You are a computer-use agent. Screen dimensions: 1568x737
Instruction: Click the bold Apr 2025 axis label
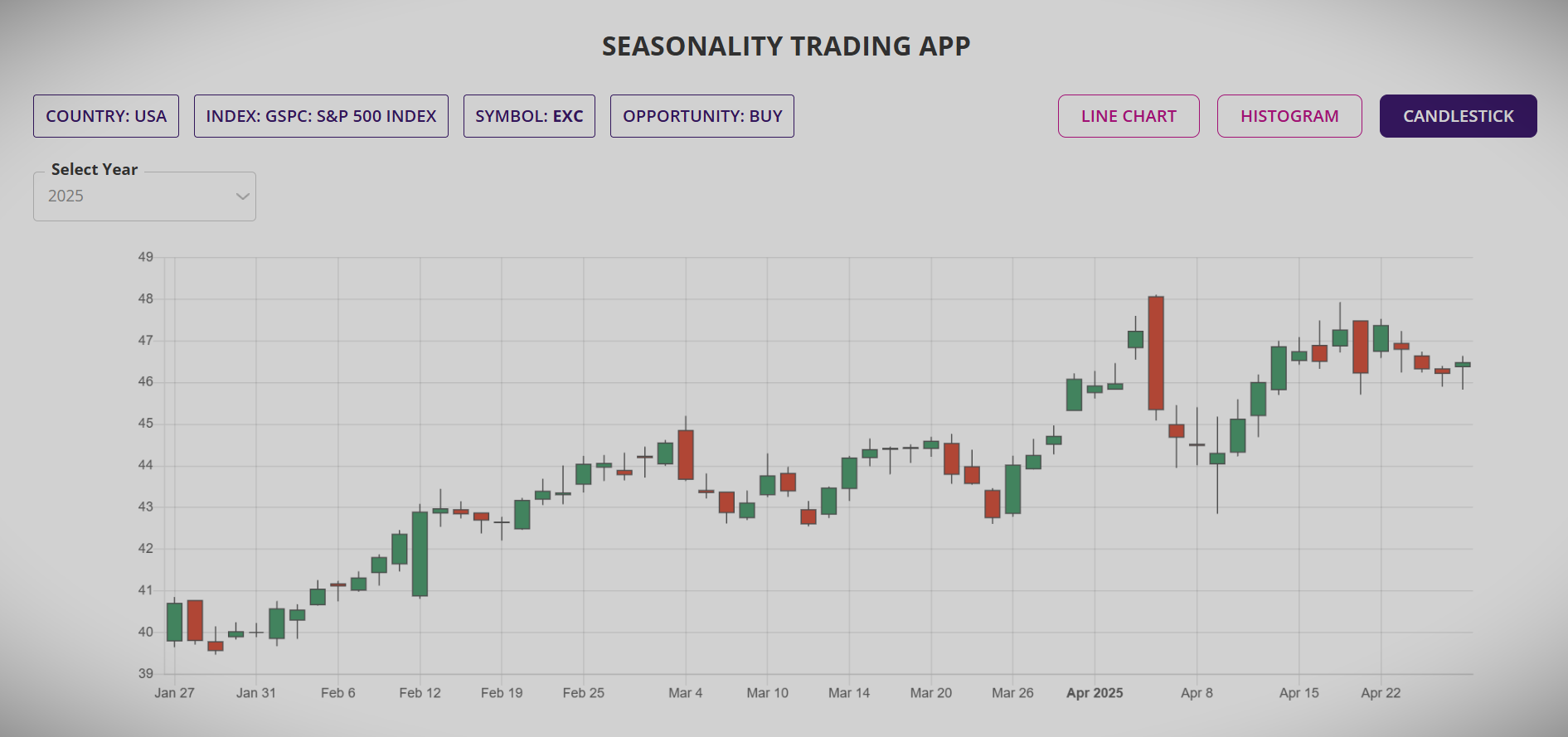pyautogui.click(x=1094, y=693)
